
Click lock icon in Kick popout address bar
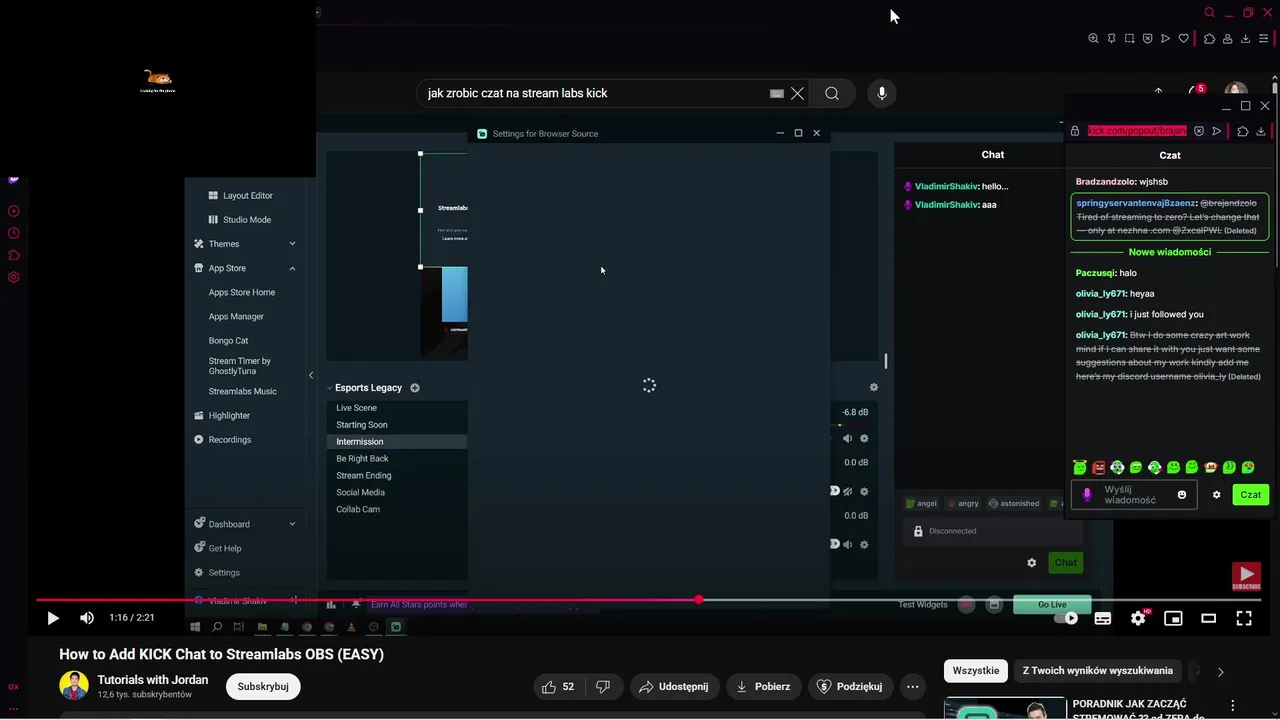point(1075,131)
